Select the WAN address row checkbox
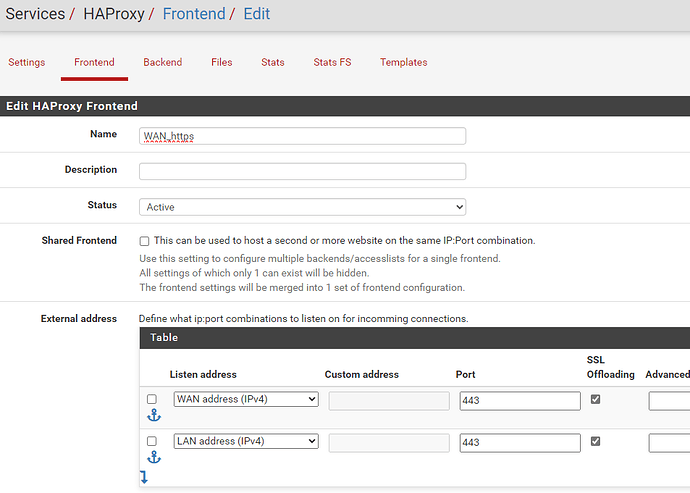The image size is (690, 493). pyautogui.click(x=152, y=399)
